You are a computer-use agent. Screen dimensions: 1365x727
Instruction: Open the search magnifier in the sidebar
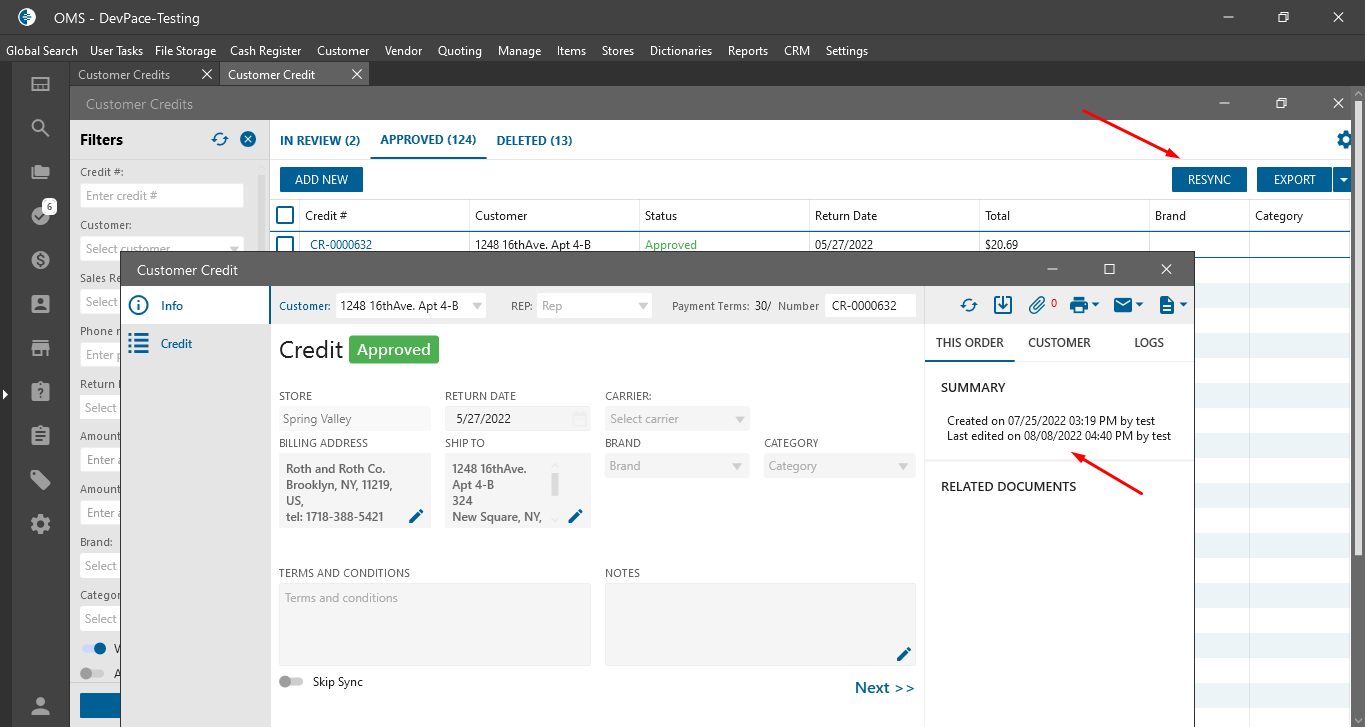pyautogui.click(x=40, y=128)
